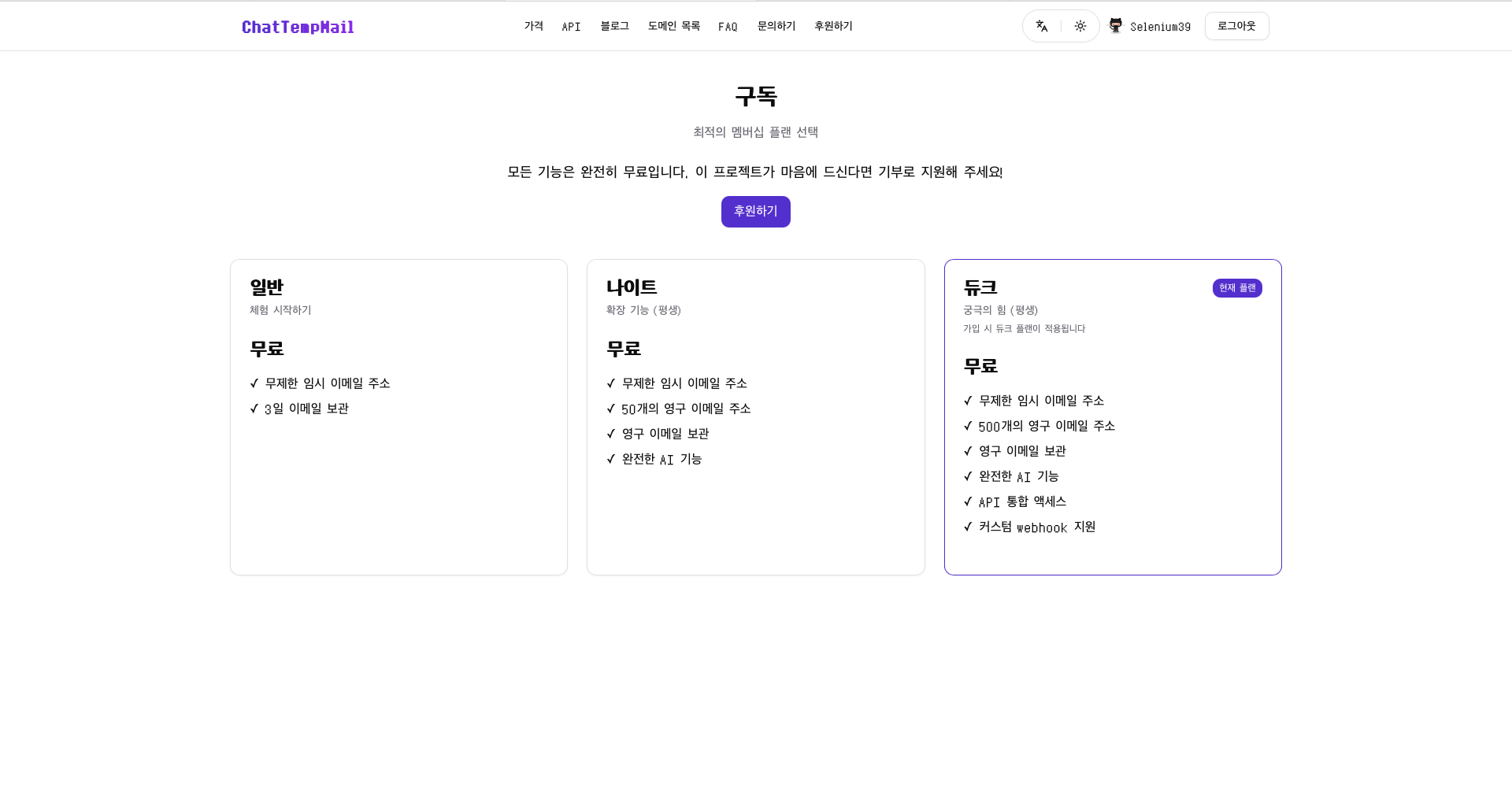The width and height of the screenshot is (1512, 788).
Task: Click the checkmark beside 3일 이메일 보관
Action: pos(254,408)
